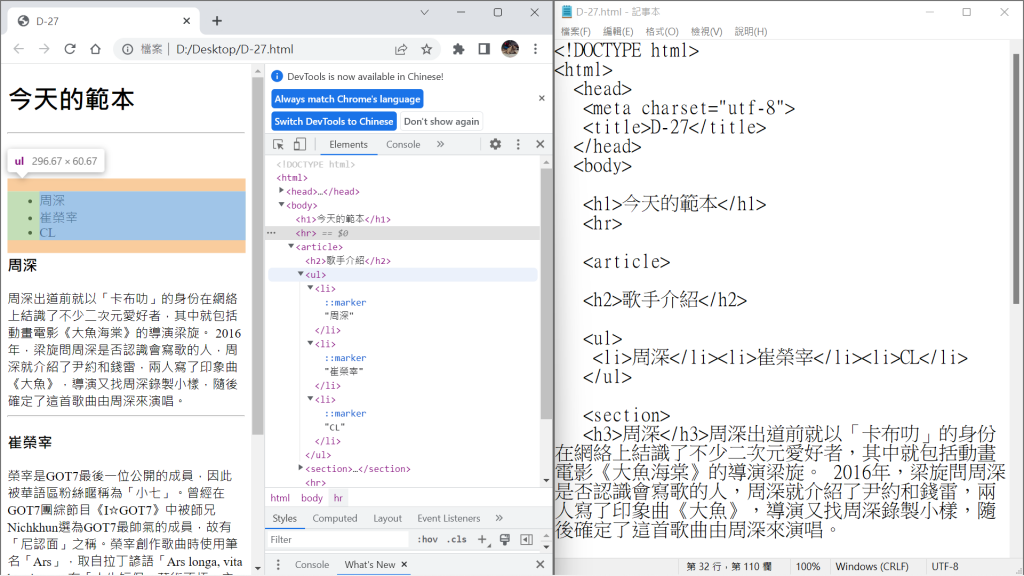Select body in DOM breadcrumb
This screenshot has width=1024, height=576.
click(x=312, y=498)
